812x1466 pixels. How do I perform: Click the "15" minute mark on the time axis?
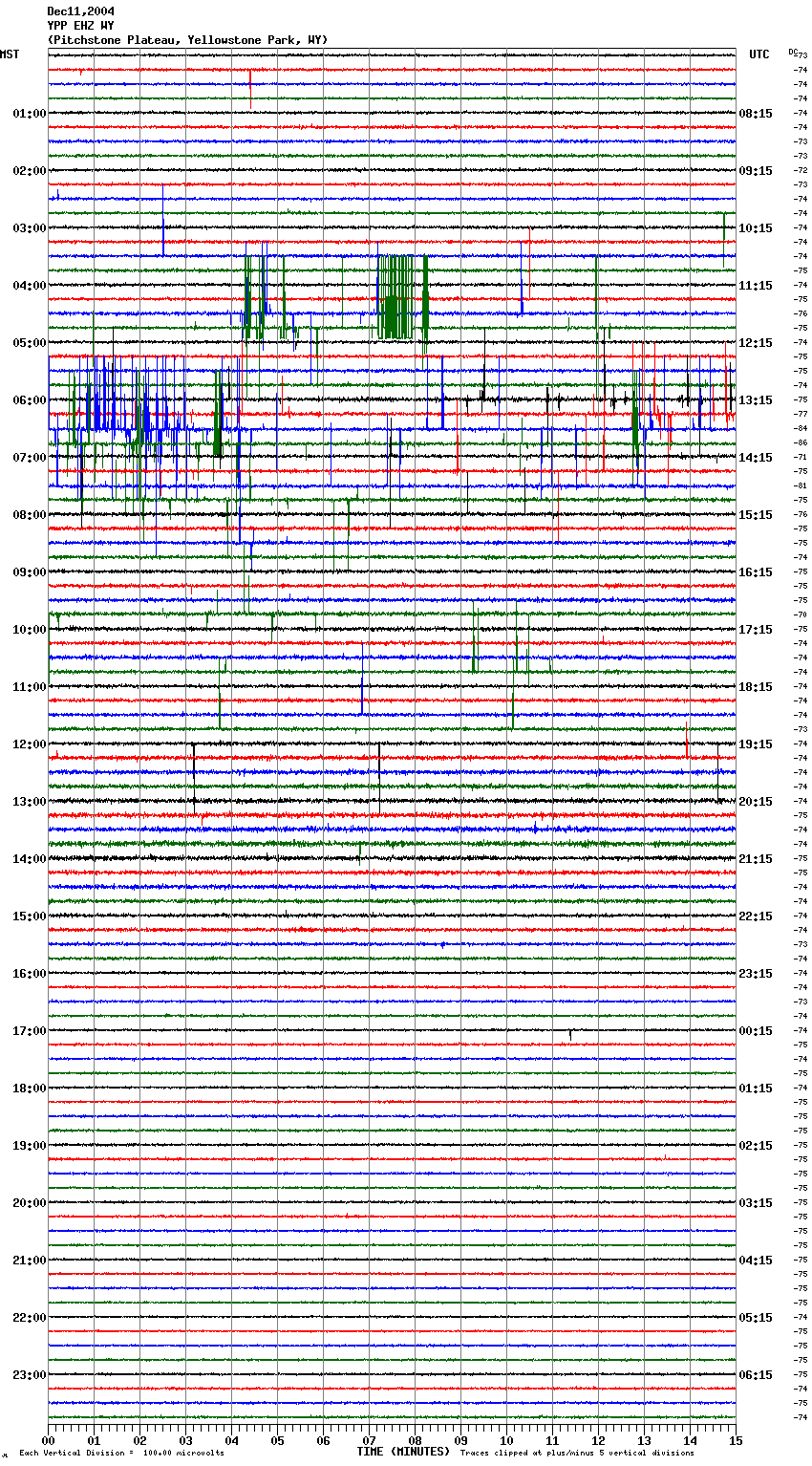pos(736,1440)
